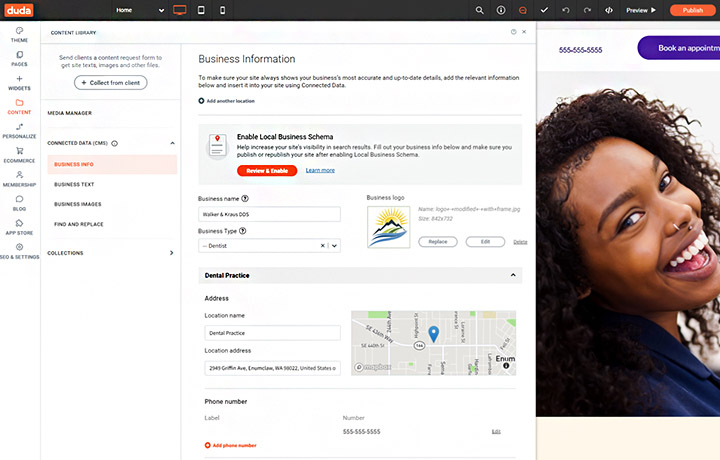
Task: Click Add another location
Action: pos(227,101)
